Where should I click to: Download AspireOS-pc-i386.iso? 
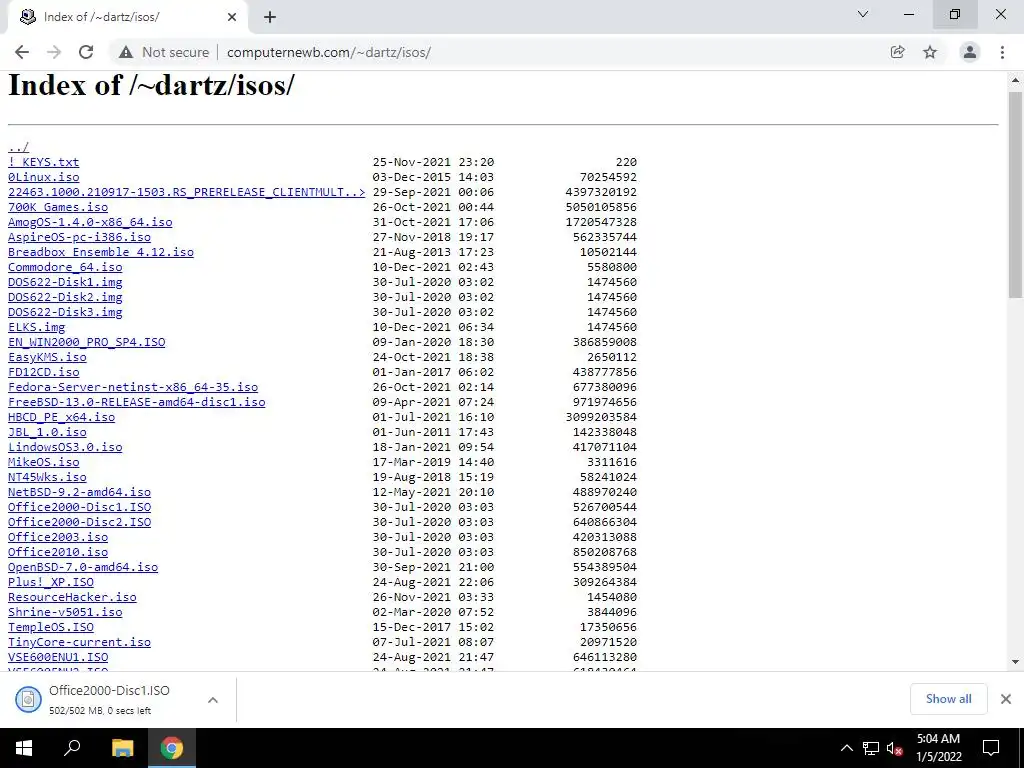[x=79, y=237]
